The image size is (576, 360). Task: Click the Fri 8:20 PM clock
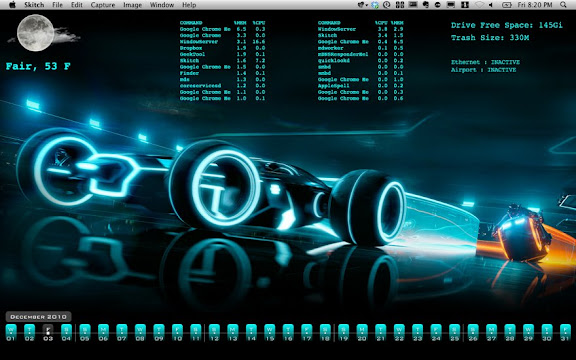coord(535,5)
